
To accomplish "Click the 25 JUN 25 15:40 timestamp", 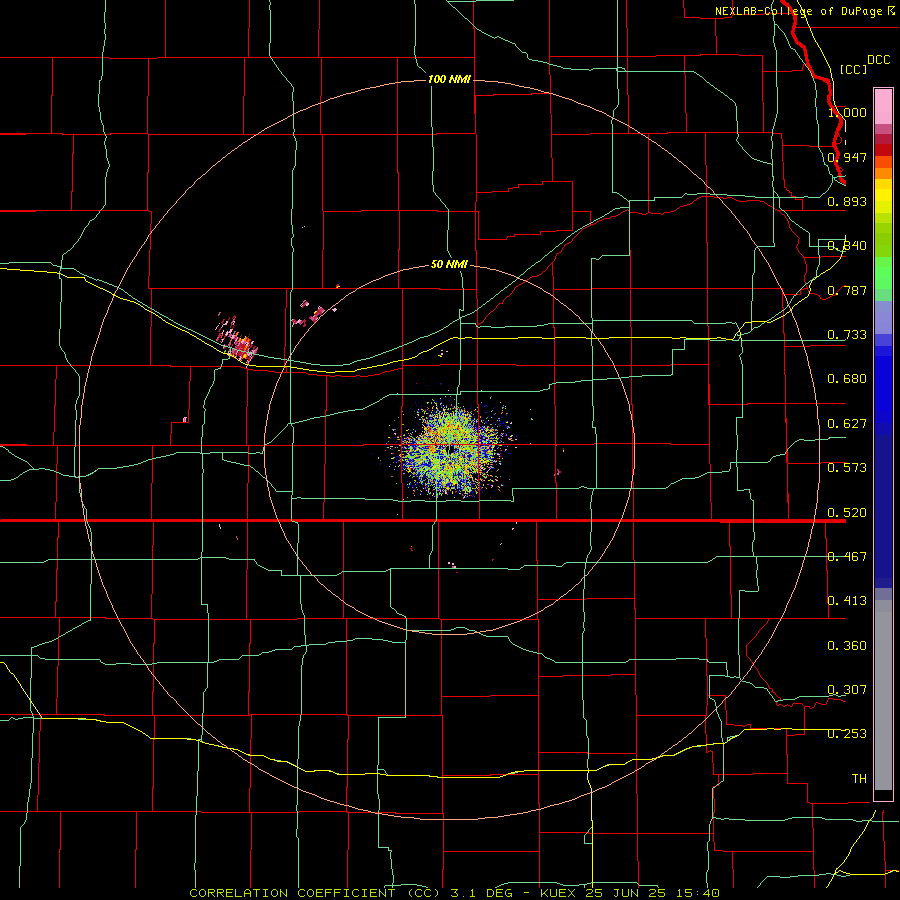I will pyautogui.click(x=653, y=893).
